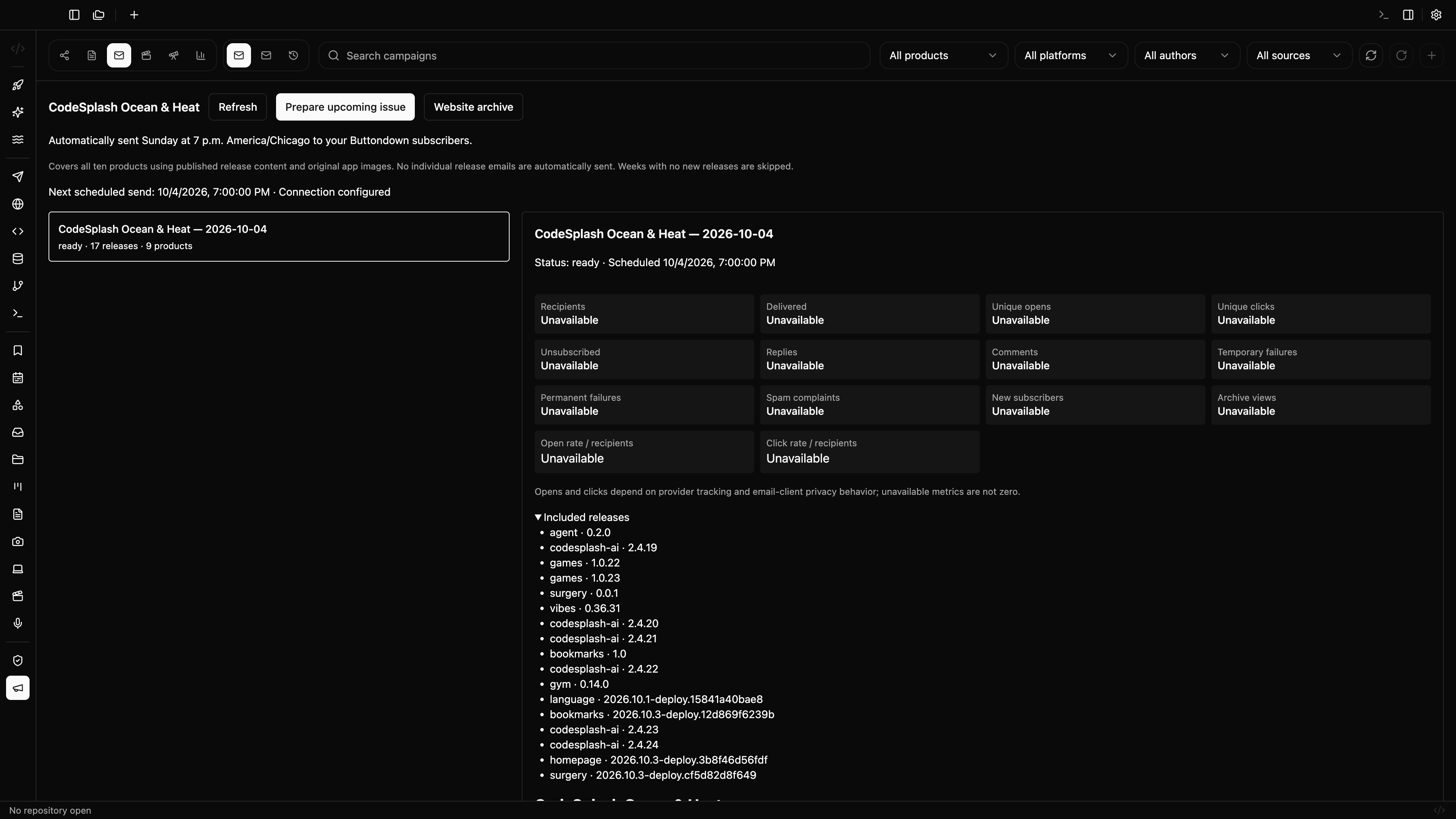The image size is (1456, 819).
Task: Open the inbox tray sidebar icon
Action: click(x=18, y=432)
